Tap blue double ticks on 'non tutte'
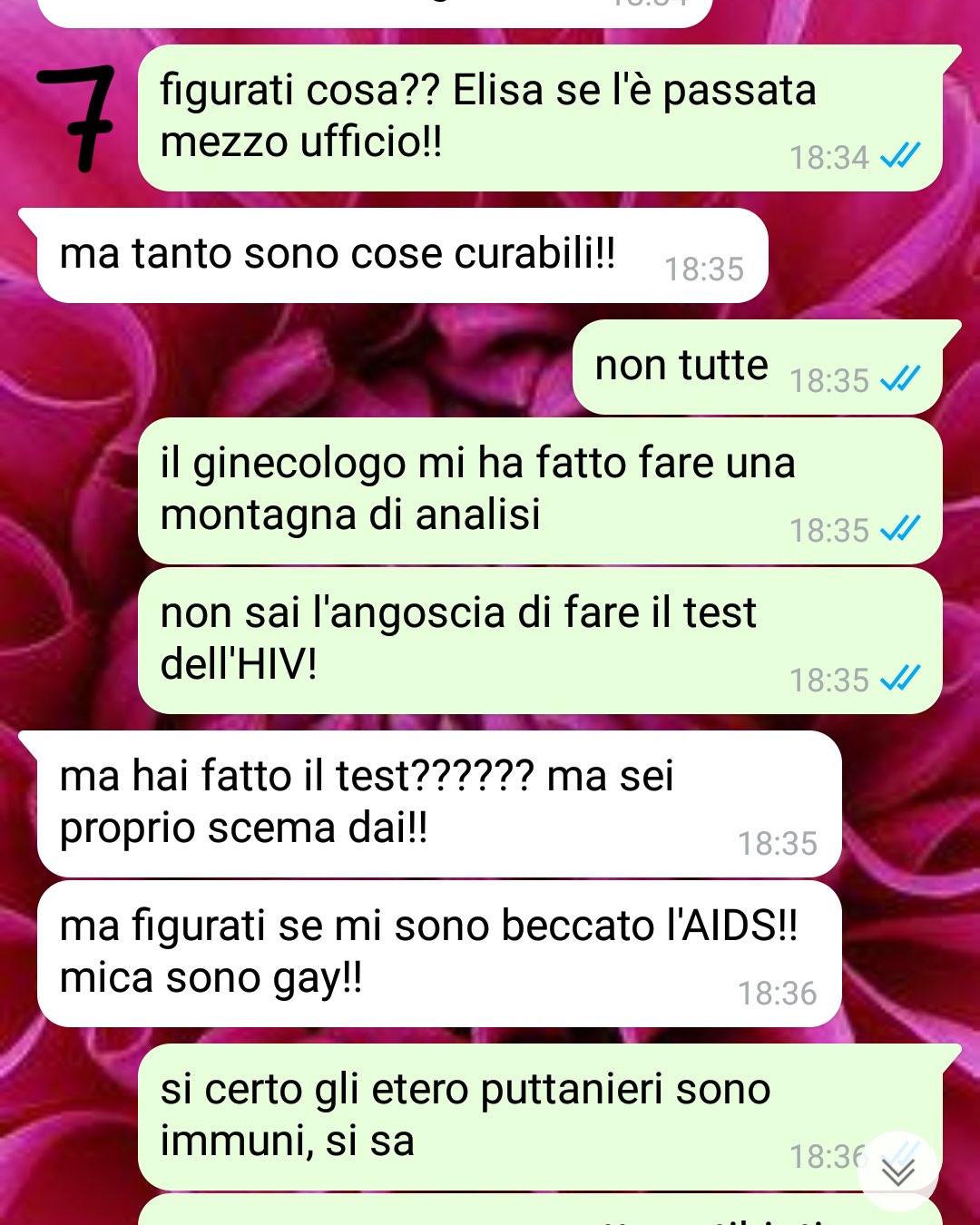The image size is (980, 1225). tap(900, 379)
